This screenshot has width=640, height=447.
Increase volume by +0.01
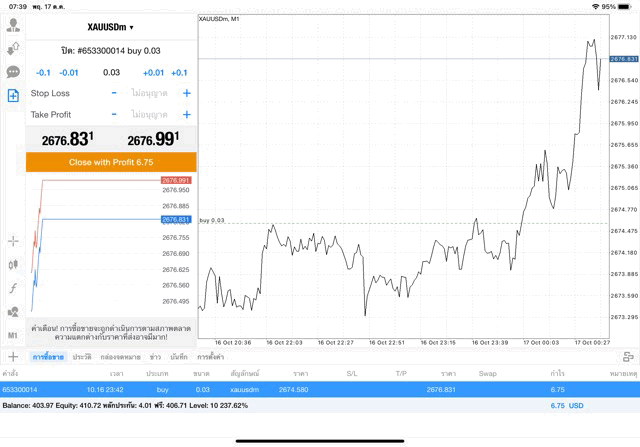click(x=153, y=72)
